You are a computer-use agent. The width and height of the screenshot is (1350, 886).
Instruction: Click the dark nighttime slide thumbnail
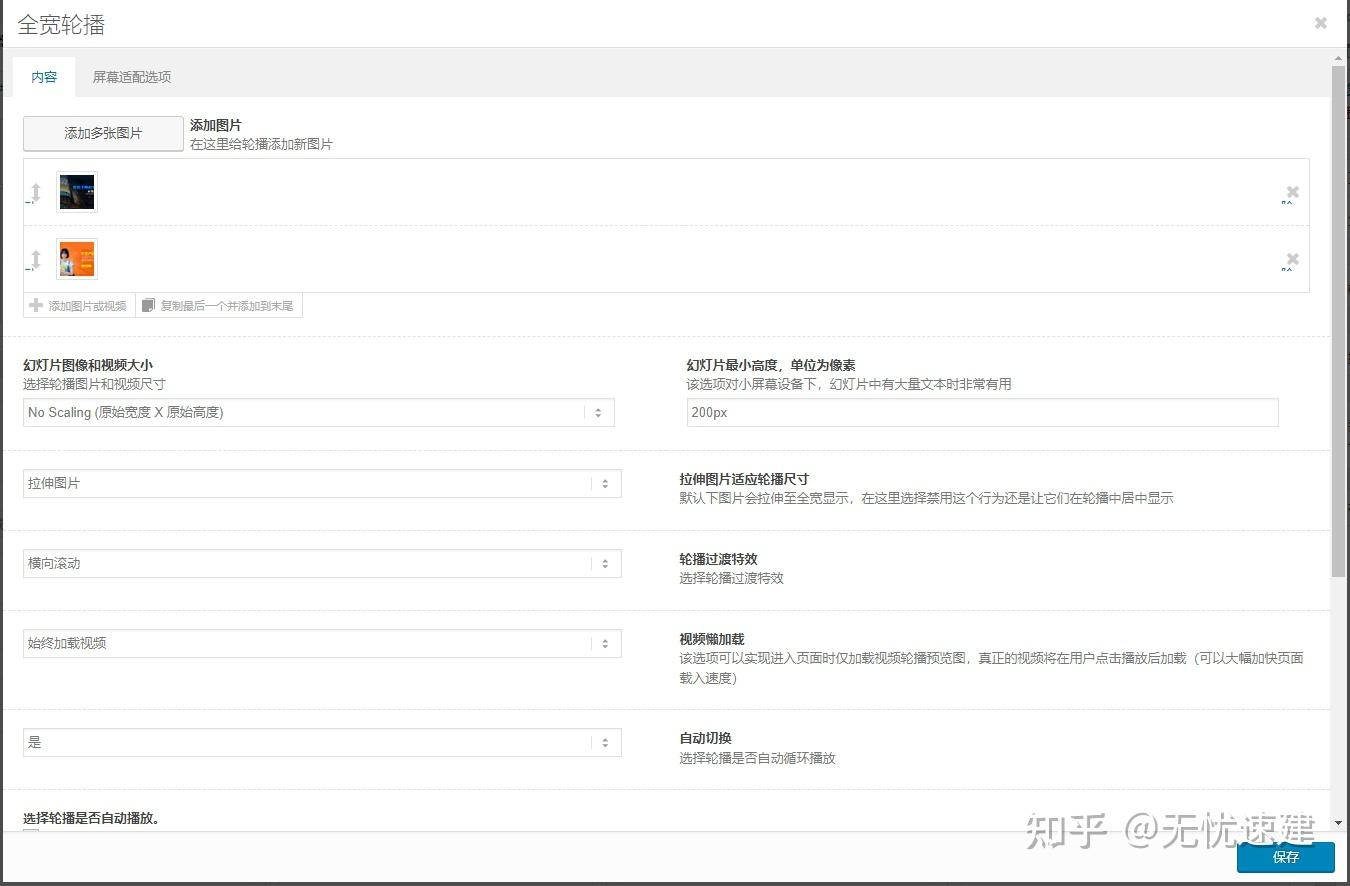coord(76,191)
